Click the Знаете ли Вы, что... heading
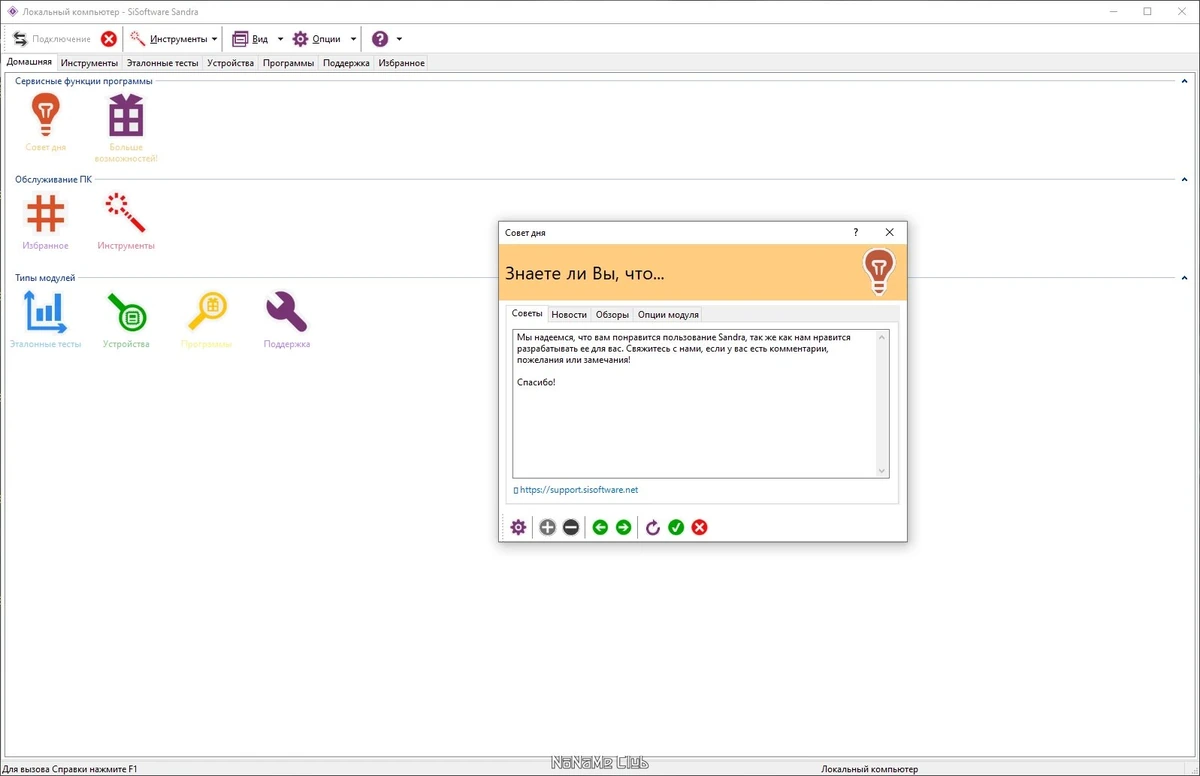Viewport: 1200px width, 776px height. tap(585, 273)
